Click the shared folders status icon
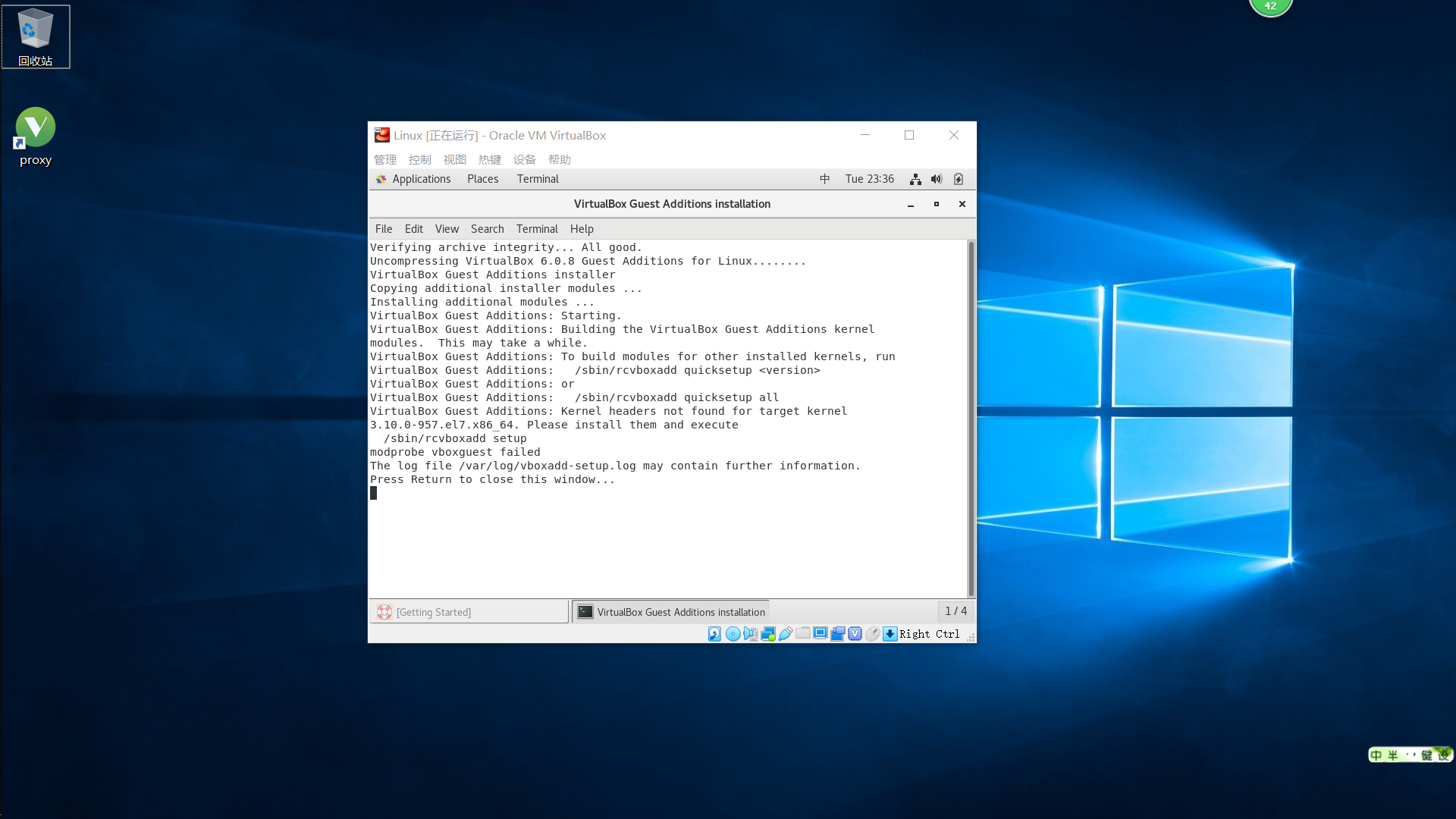The width and height of the screenshot is (1456, 819). coord(803,634)
